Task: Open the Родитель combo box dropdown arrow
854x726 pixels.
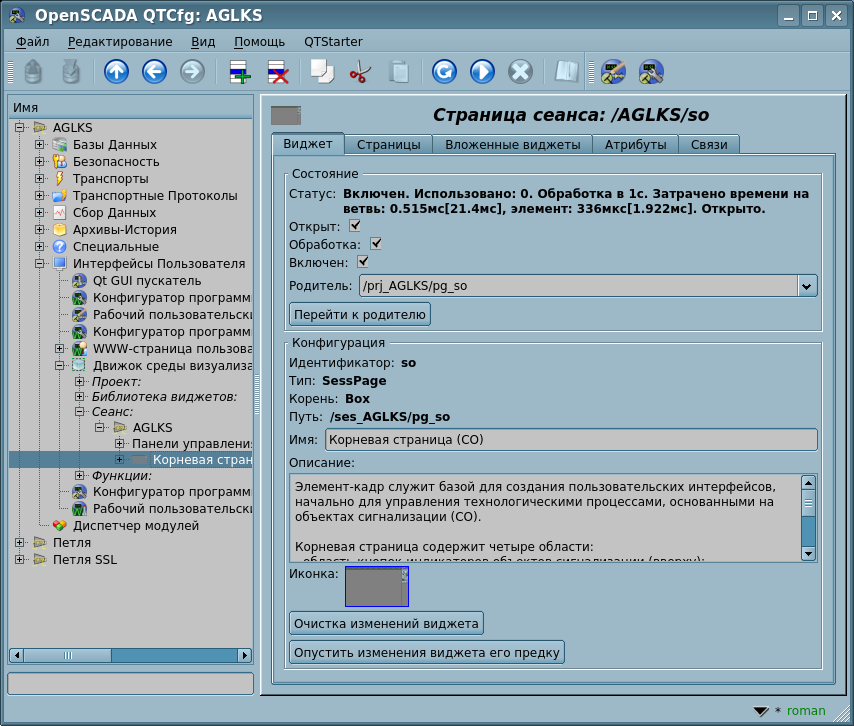Action: [807, 286]
